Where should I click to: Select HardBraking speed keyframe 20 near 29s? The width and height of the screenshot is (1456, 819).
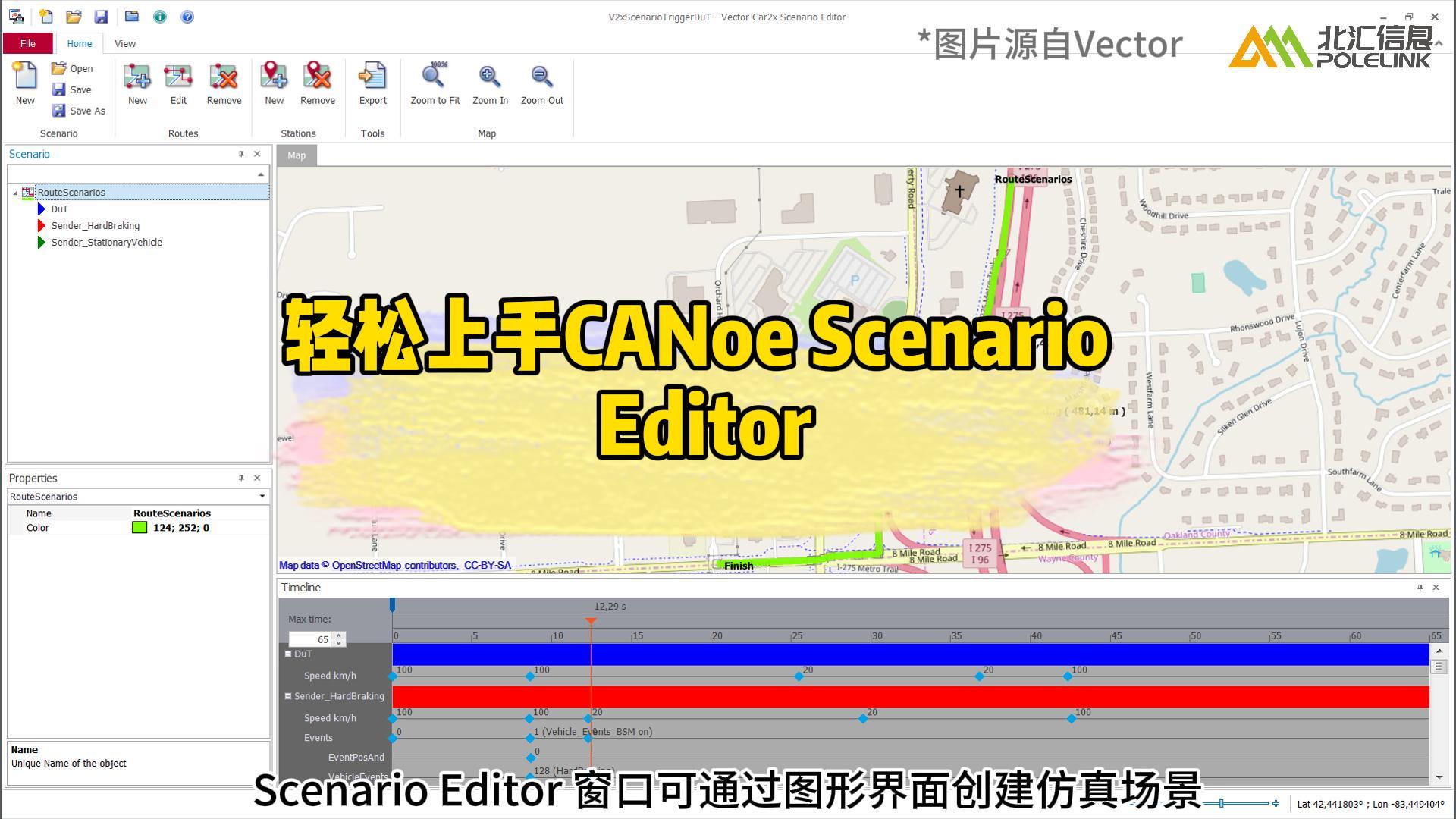[x=863, y=719]
